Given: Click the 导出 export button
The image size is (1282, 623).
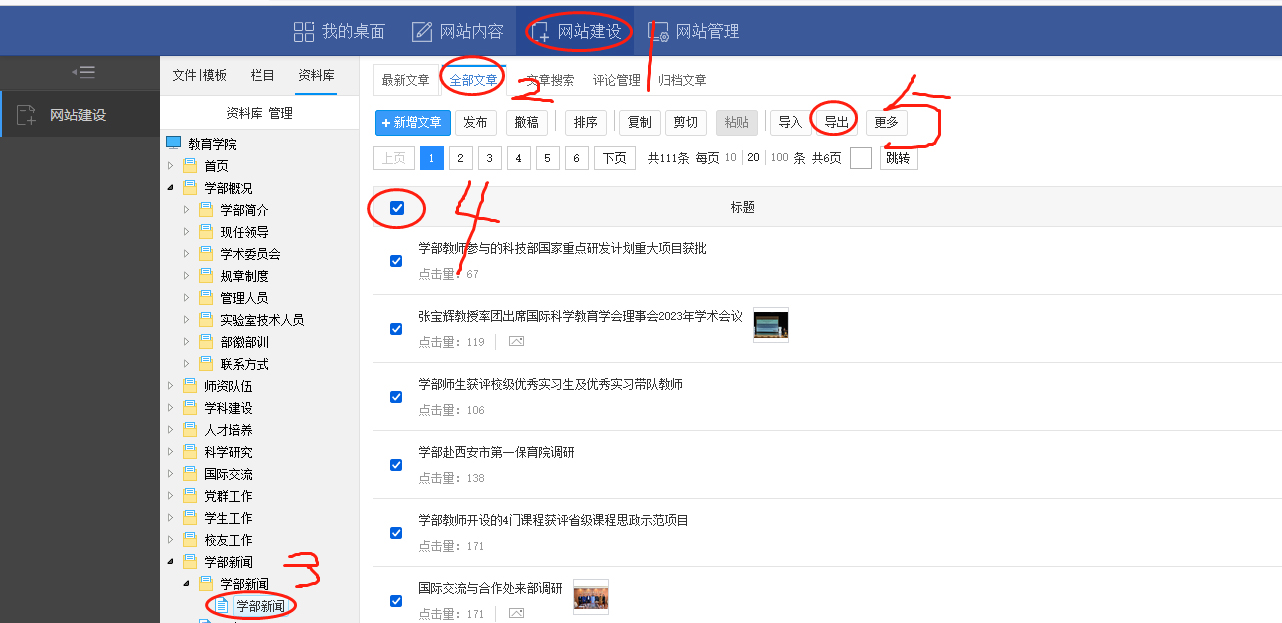Looking at the screenshot, I should 836,122.
